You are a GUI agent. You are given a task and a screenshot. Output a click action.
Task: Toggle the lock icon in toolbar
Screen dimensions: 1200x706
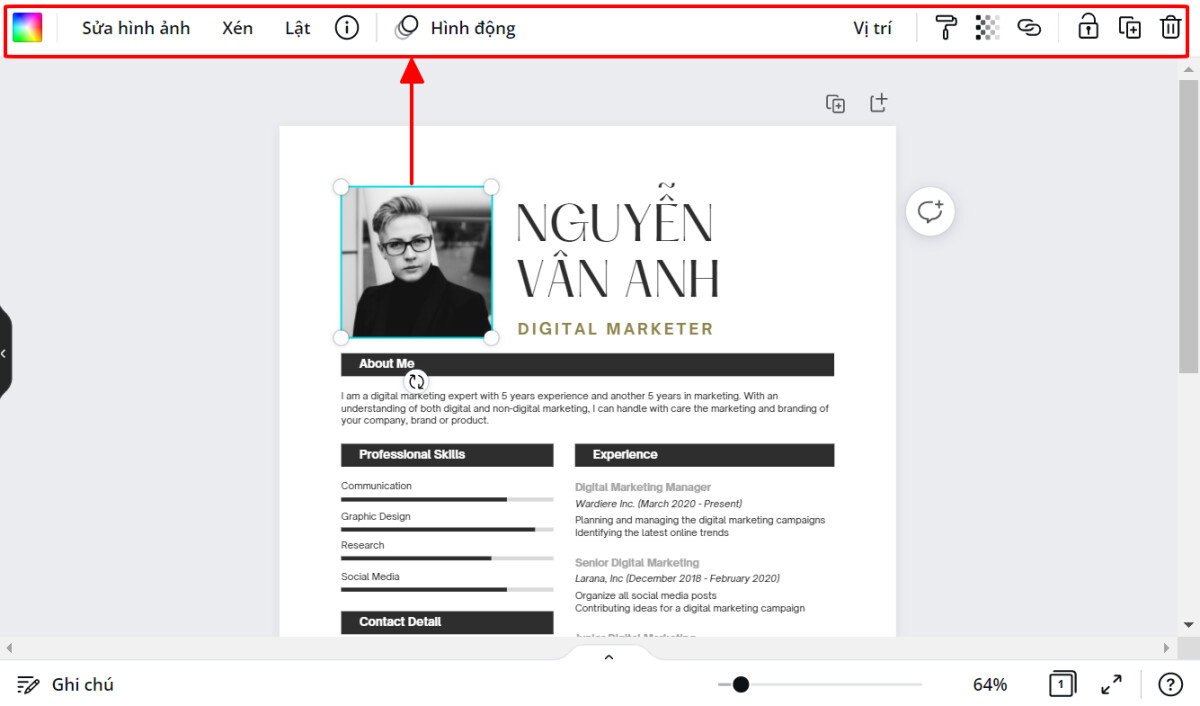(x=1088, y=27)
